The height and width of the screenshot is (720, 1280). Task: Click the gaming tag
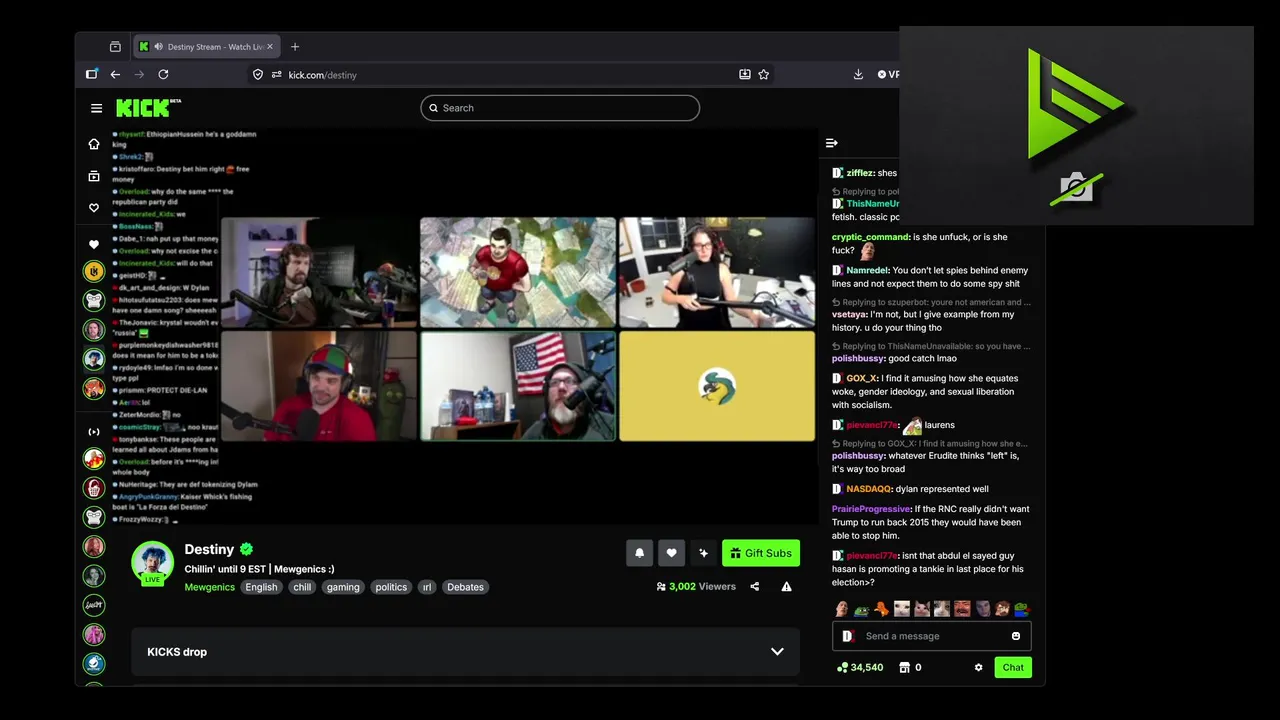[343, 587]
